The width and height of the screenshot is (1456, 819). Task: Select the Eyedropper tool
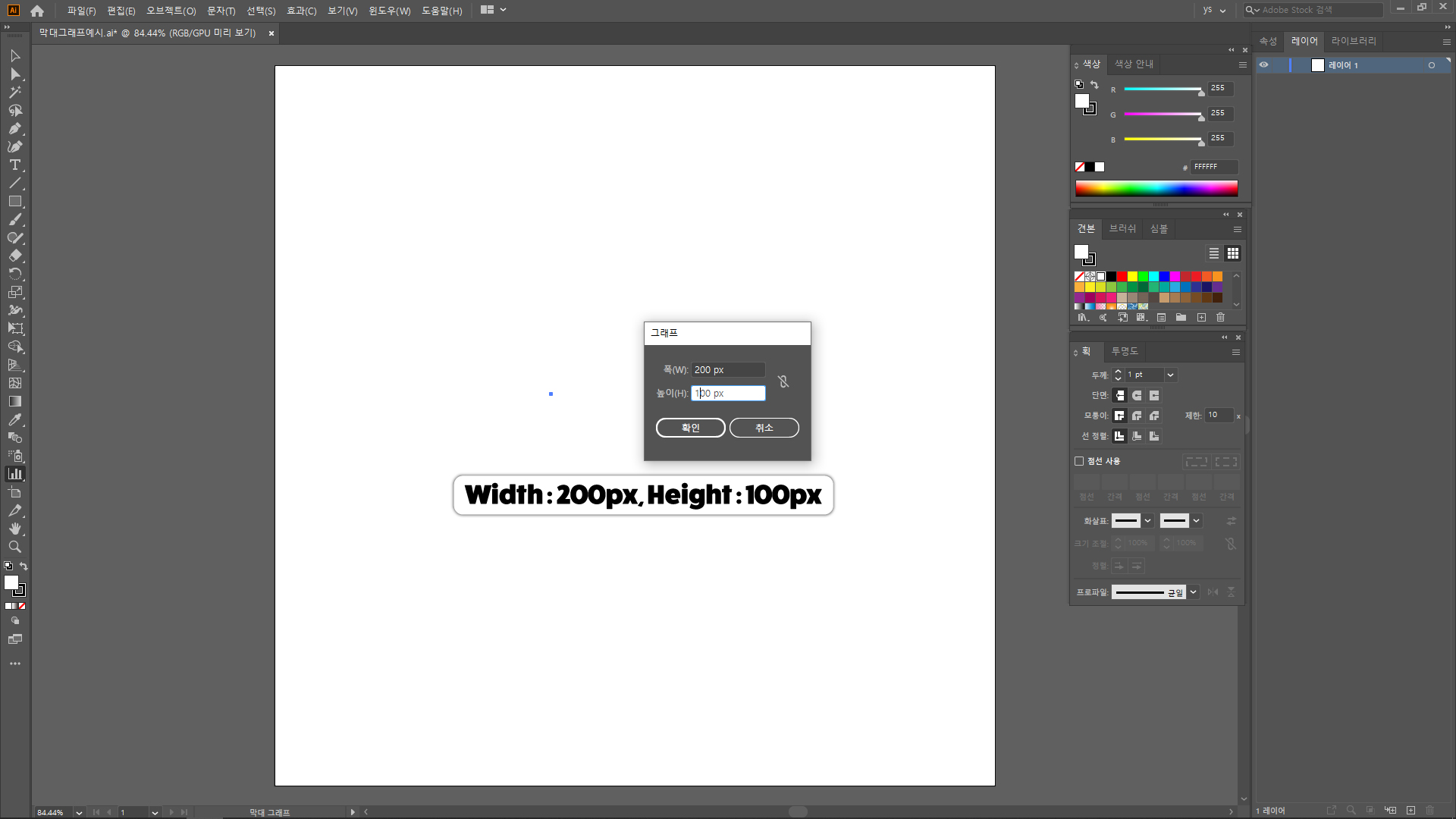click(x=14, y=419)
